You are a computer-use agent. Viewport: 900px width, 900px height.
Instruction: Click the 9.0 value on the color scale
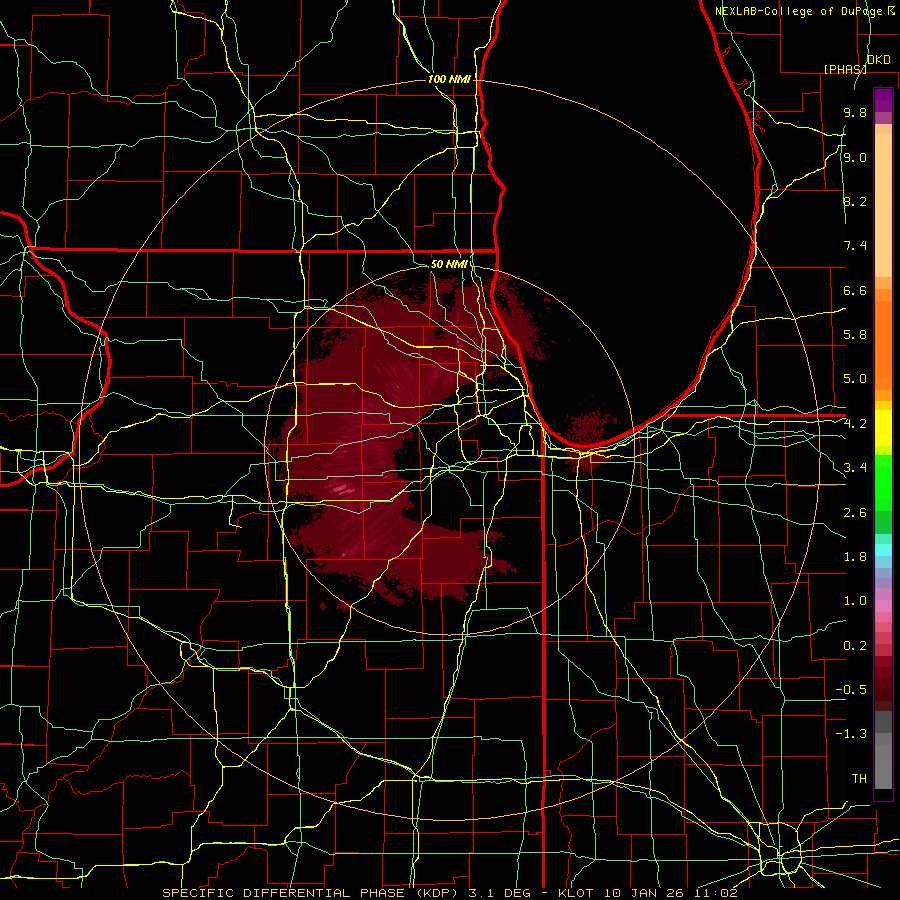tap(855, 158)
